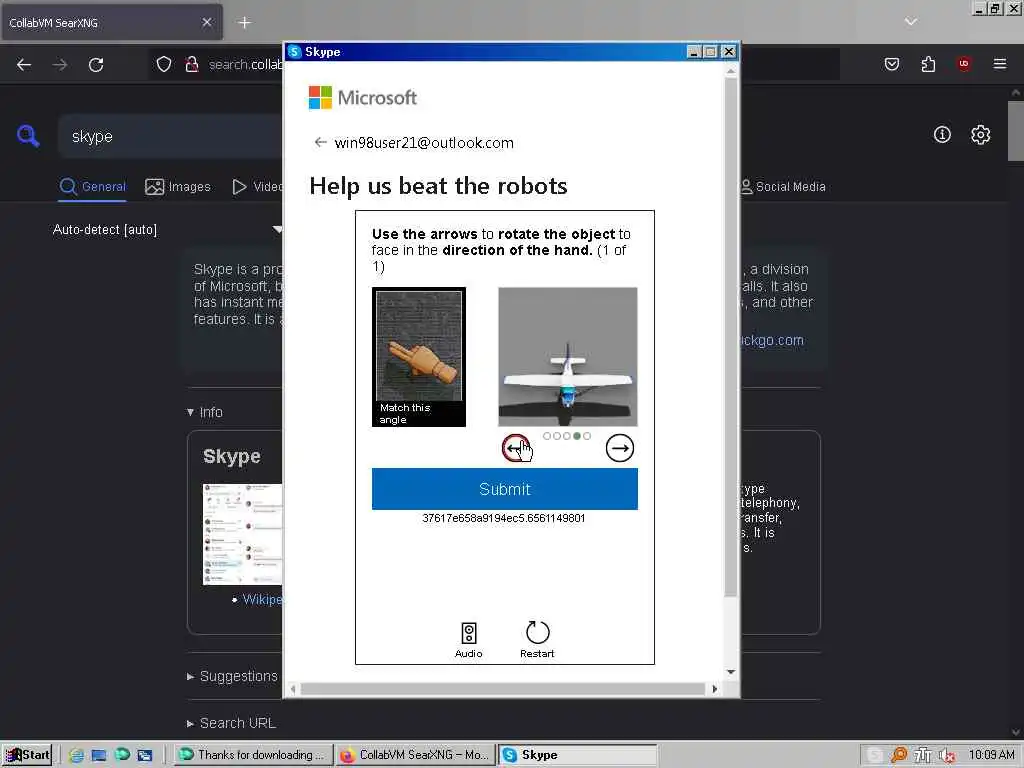
Task: Select the Videos search category tab
Action: coord(257,187)
